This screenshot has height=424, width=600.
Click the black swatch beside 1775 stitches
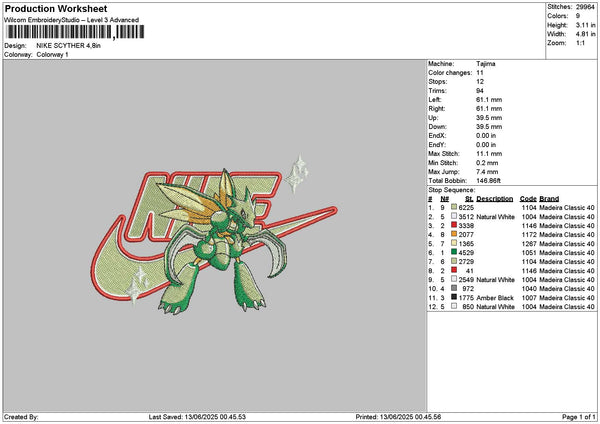tap(454, 297)
